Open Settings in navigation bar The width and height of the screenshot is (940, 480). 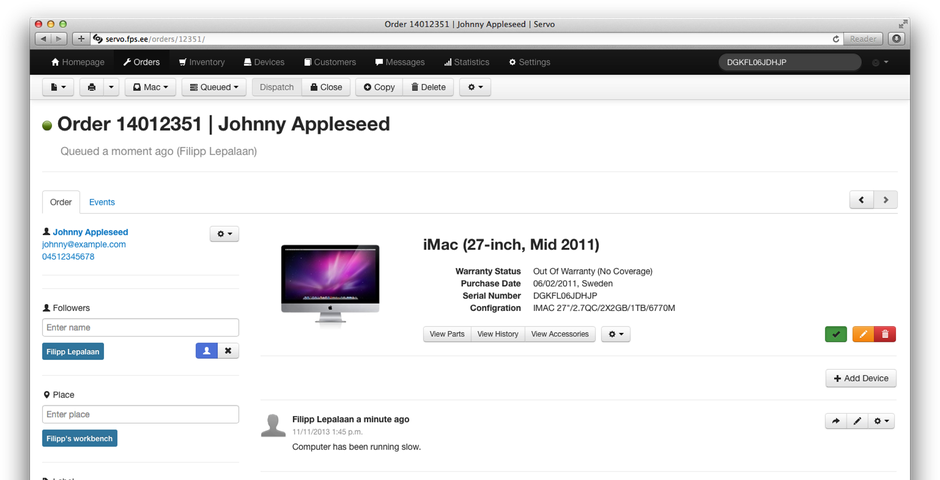click(x=529, y=62)
